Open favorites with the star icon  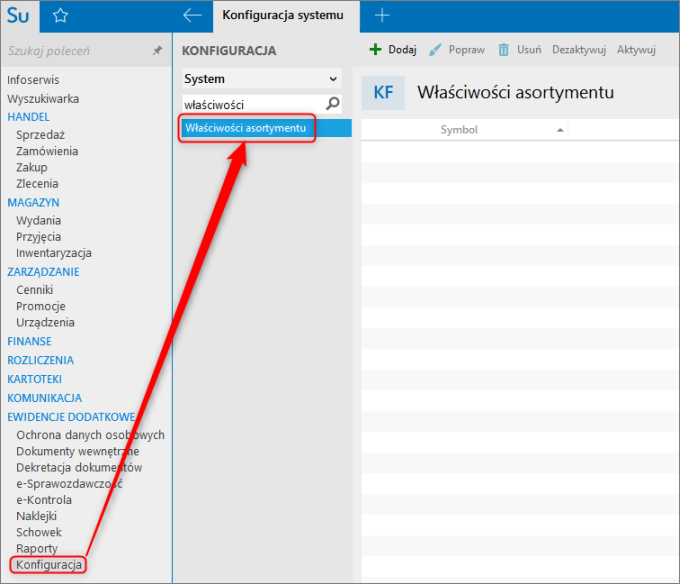(60, 16)
